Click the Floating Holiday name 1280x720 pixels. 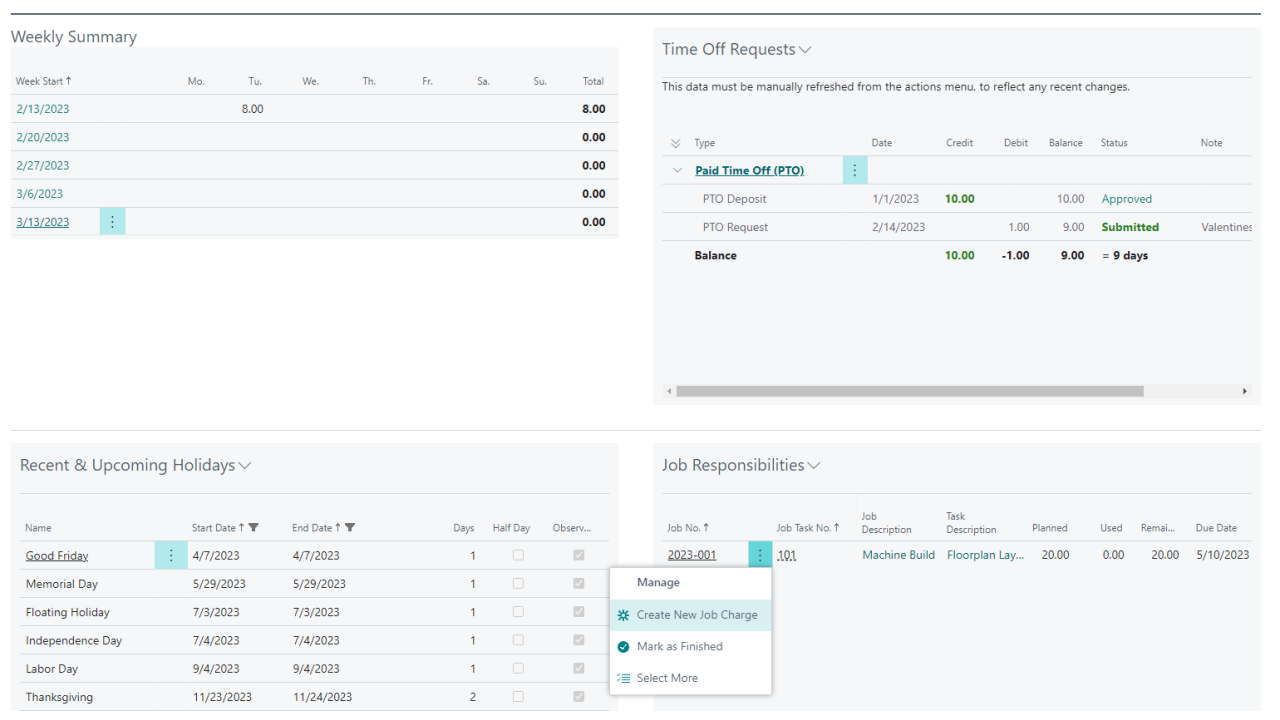click(68, 612)
